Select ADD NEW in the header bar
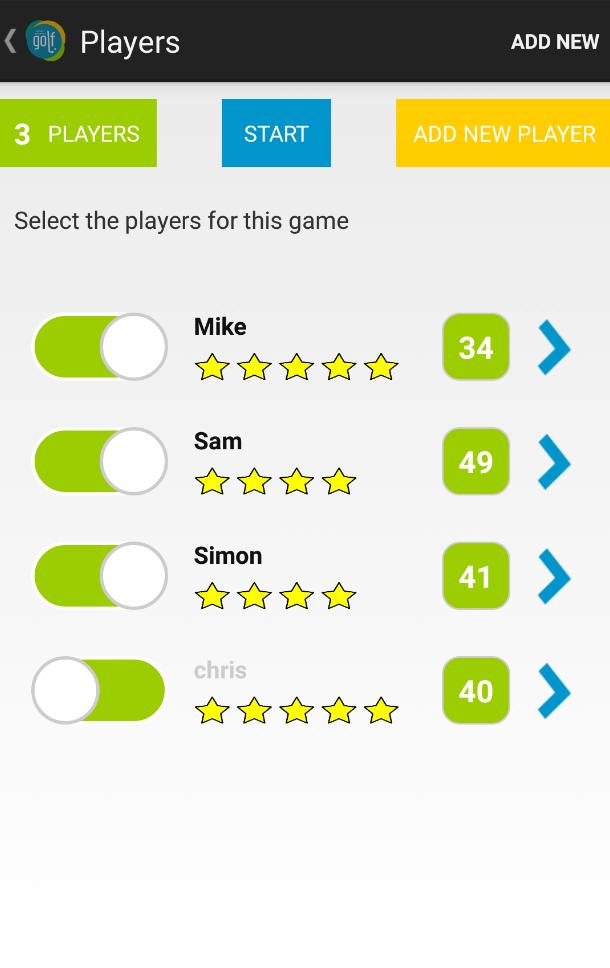 554,41
